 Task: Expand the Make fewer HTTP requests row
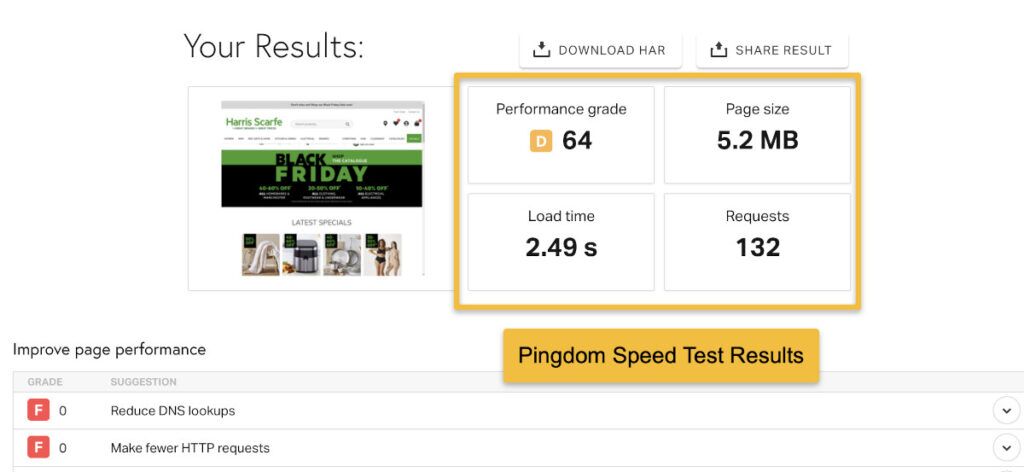(1006, 448)
